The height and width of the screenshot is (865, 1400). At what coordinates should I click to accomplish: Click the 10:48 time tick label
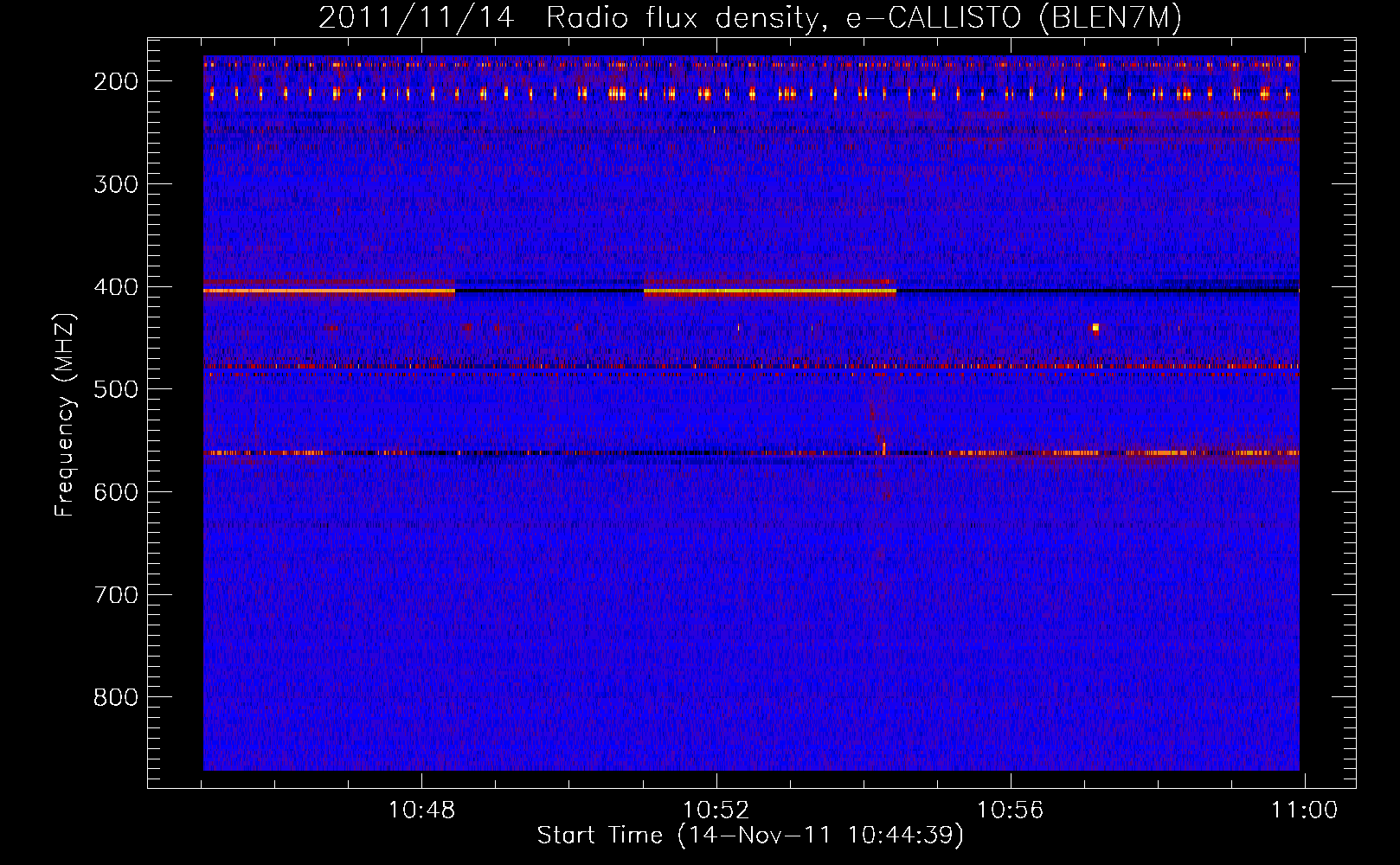(421, 811)
